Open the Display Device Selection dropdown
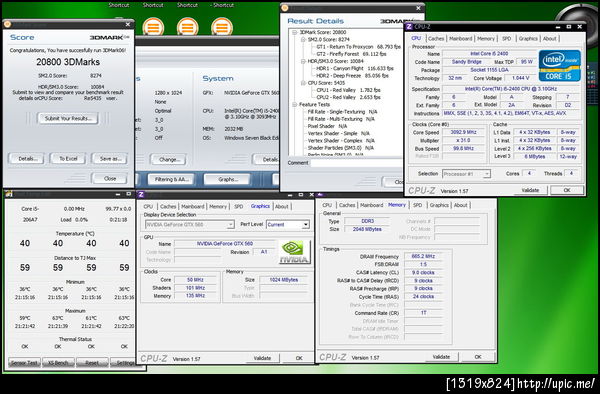This screenshot has width=600, height=394. (230, 225)
